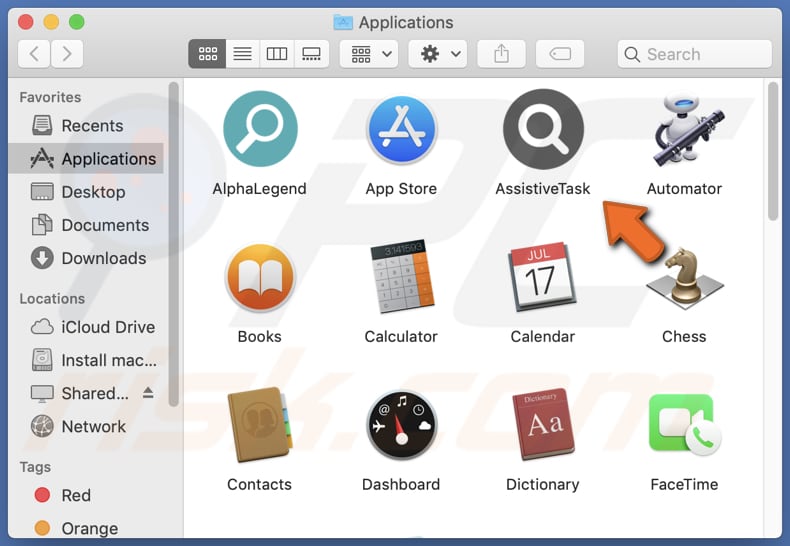
Task: Click the Dictionary name label
Action: [x=543, y=485]
